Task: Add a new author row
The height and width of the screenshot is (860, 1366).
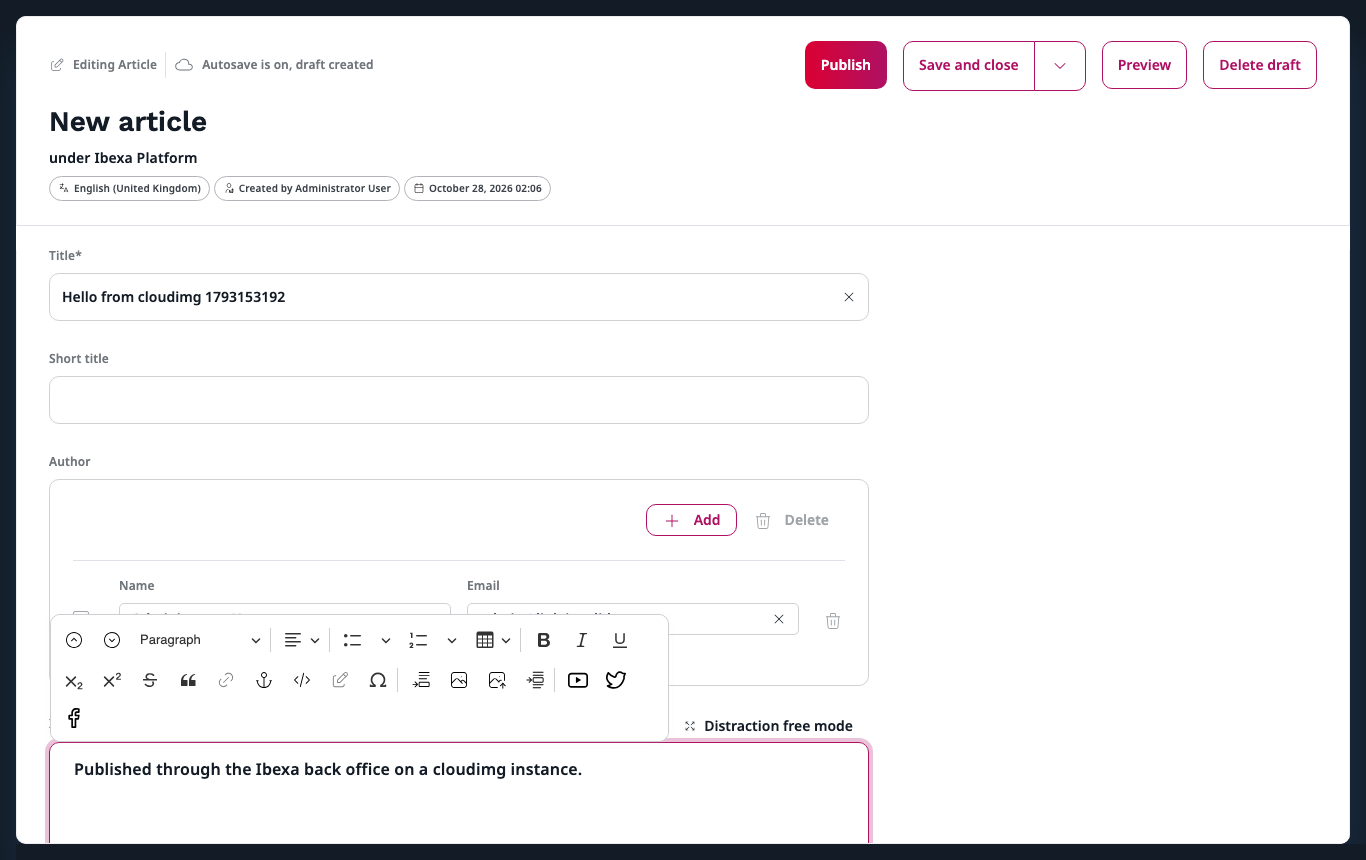Action: (x=691, y=520)
